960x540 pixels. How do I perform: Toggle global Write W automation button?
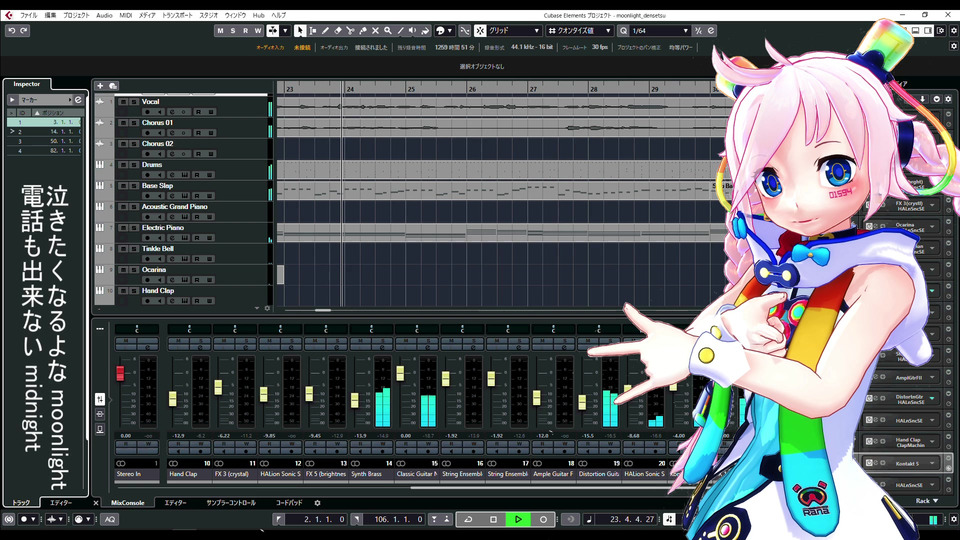click(x=258, y=31)
